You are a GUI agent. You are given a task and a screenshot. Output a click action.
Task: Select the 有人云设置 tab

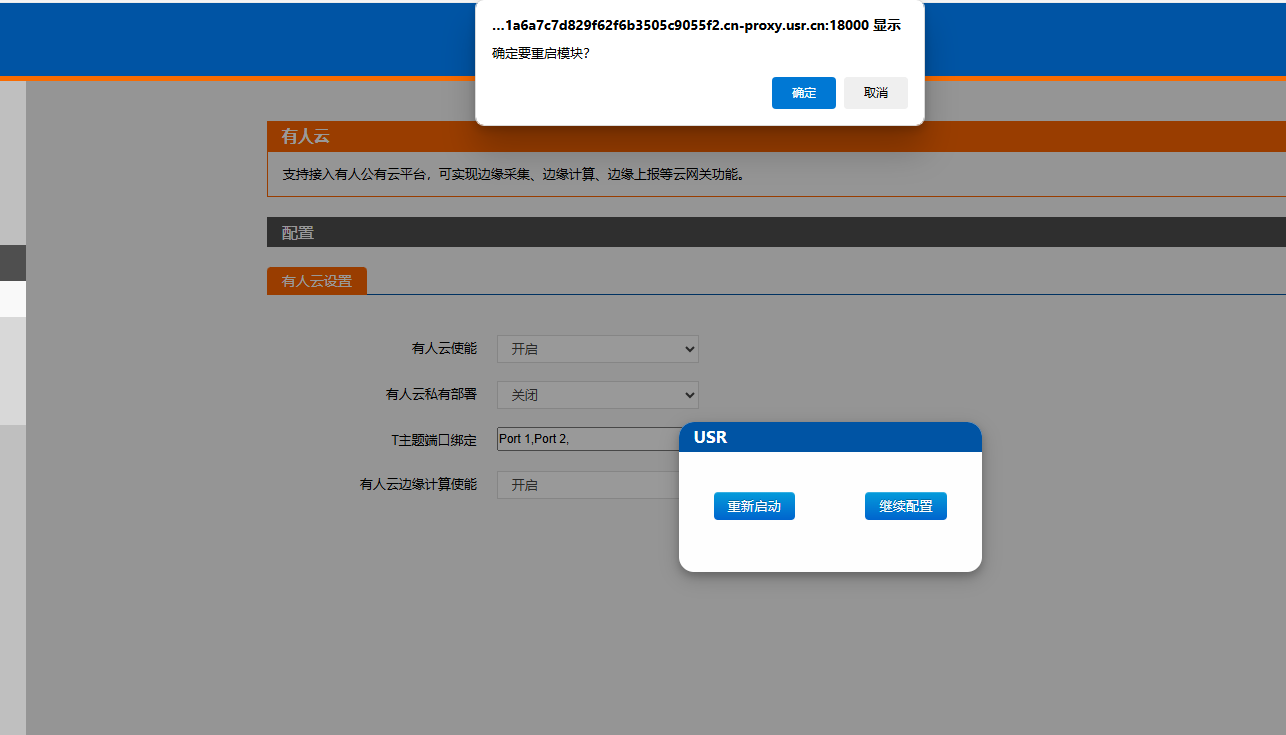pos(317,281)
